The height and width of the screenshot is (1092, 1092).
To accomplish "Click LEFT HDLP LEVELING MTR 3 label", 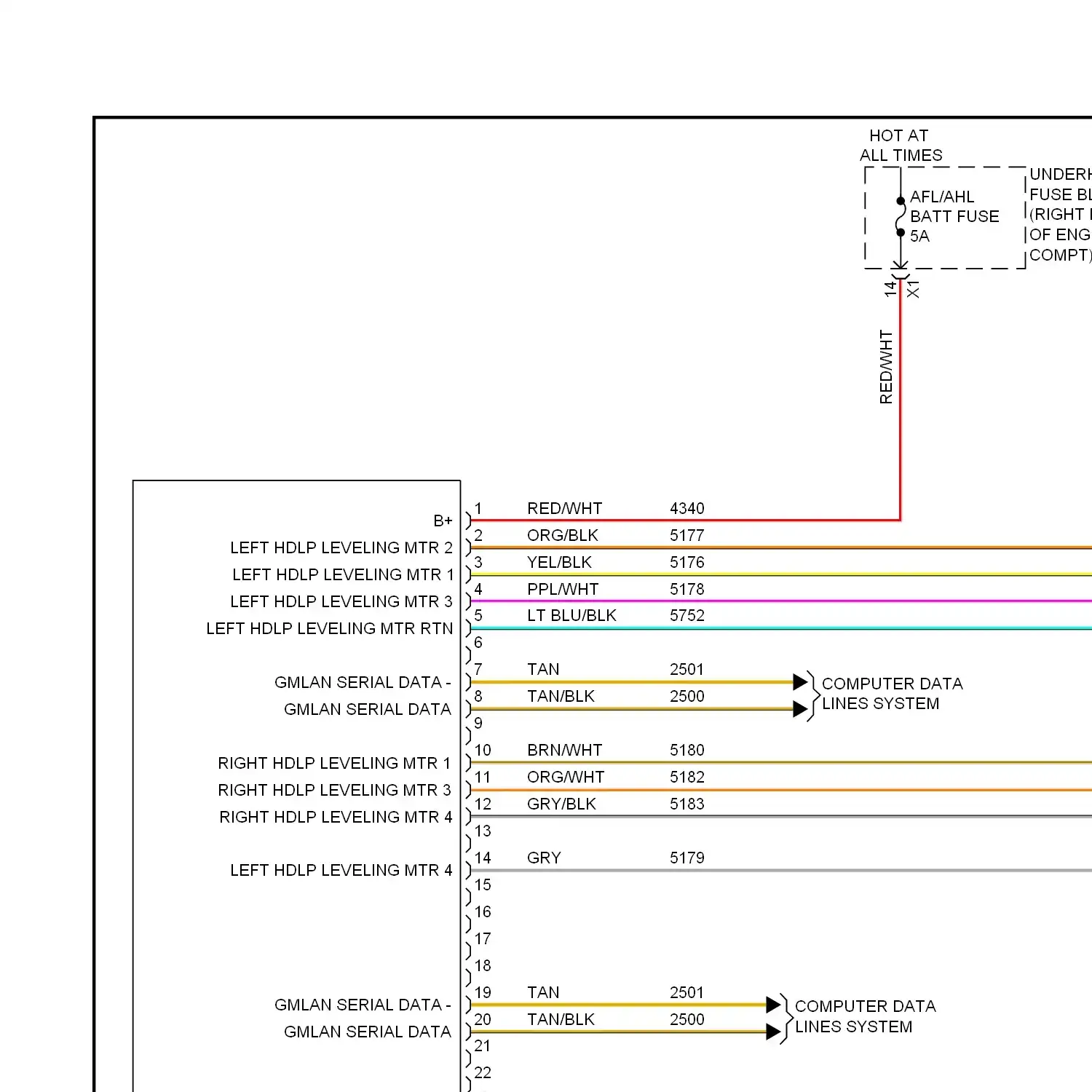I will point(341,601).
